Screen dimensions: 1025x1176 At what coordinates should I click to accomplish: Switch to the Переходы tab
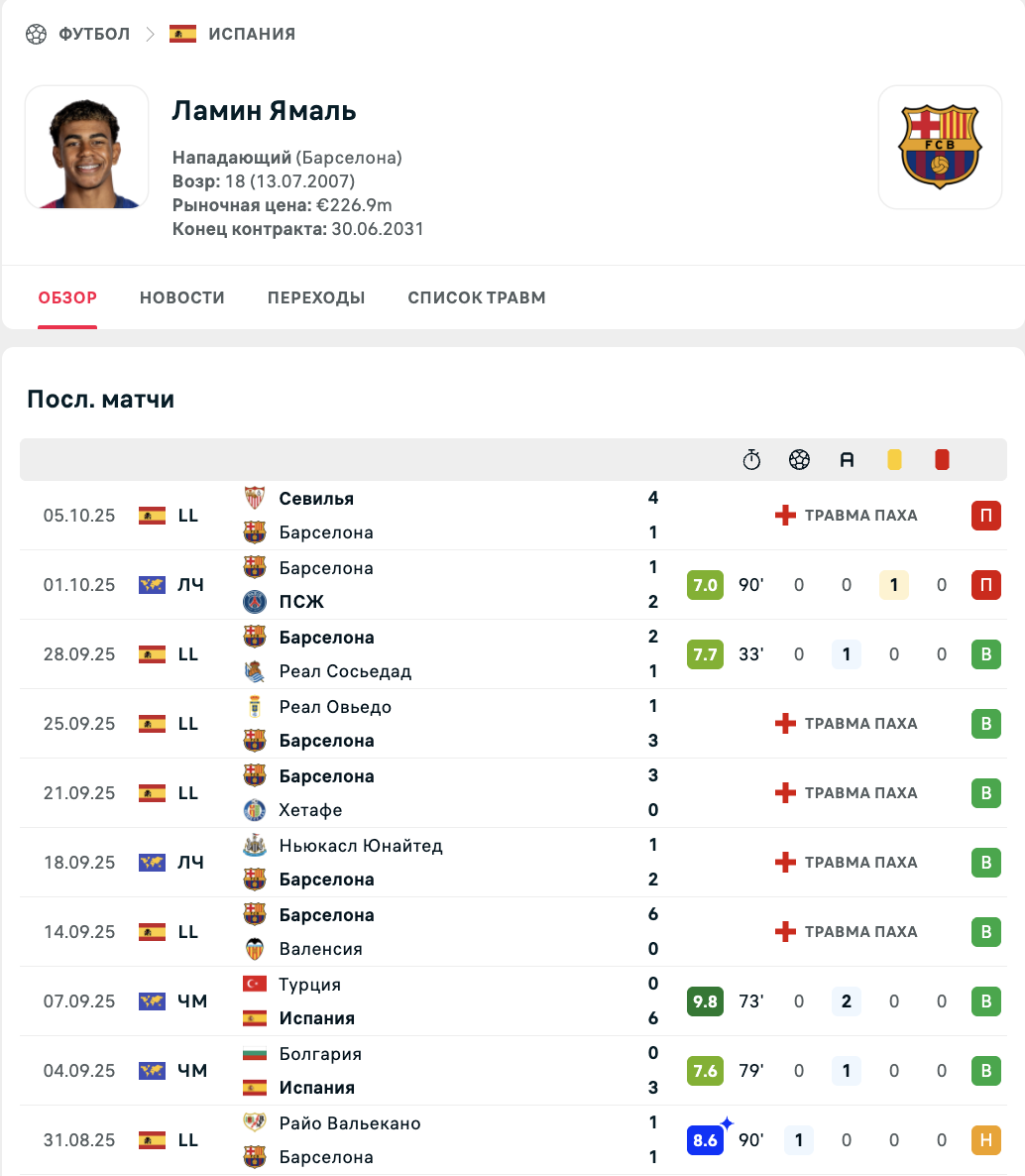point(316,297)
